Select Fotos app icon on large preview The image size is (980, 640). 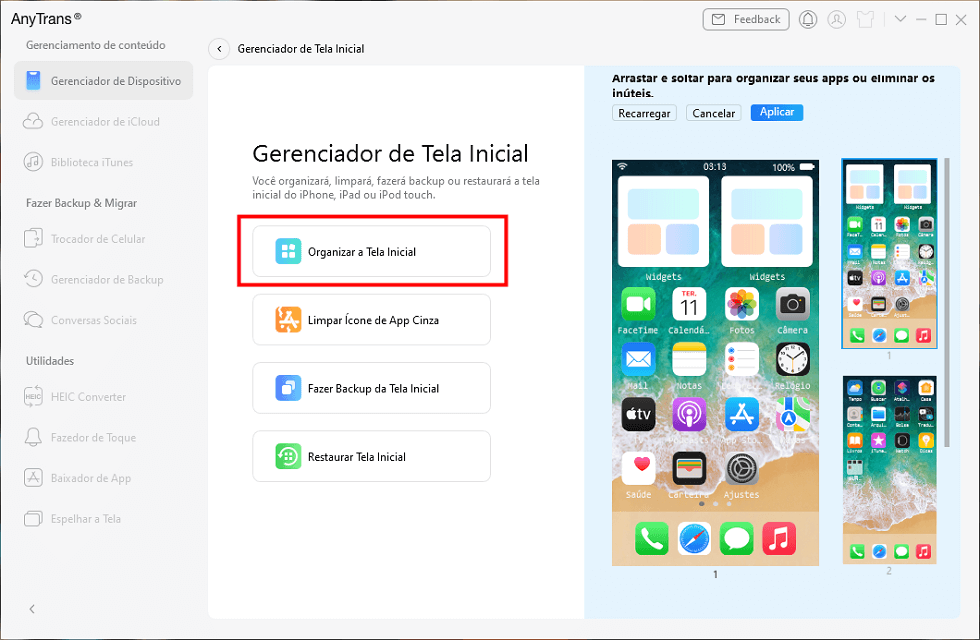click(742, 304)
